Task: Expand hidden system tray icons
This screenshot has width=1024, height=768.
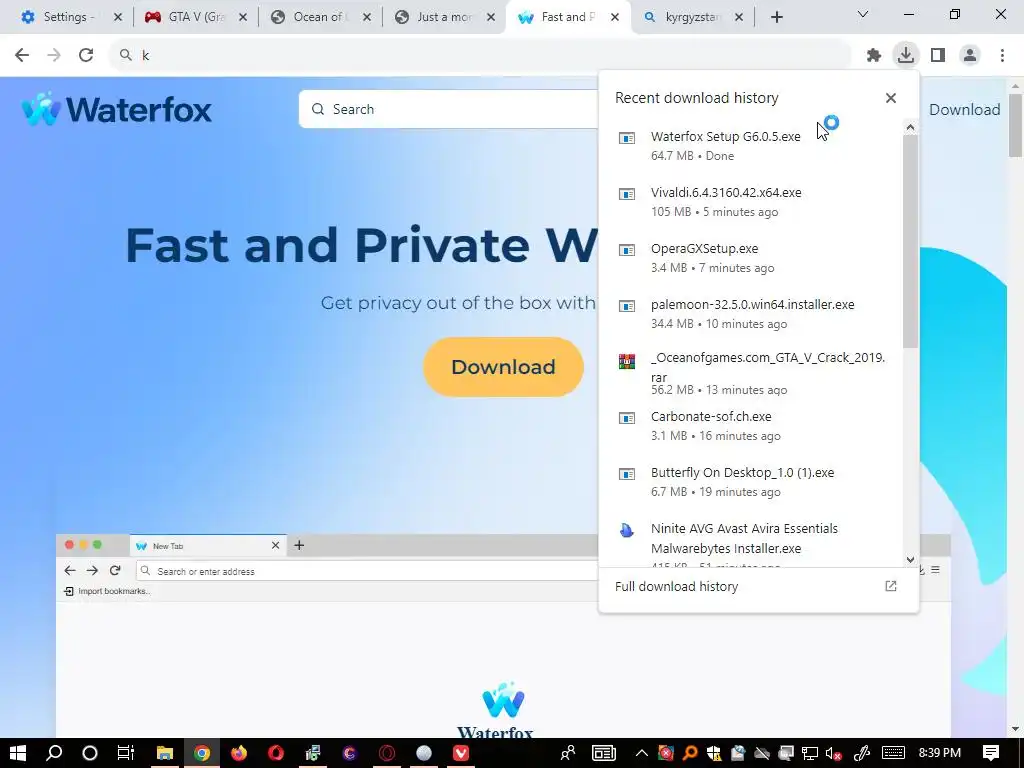Action: coord(642,753)
